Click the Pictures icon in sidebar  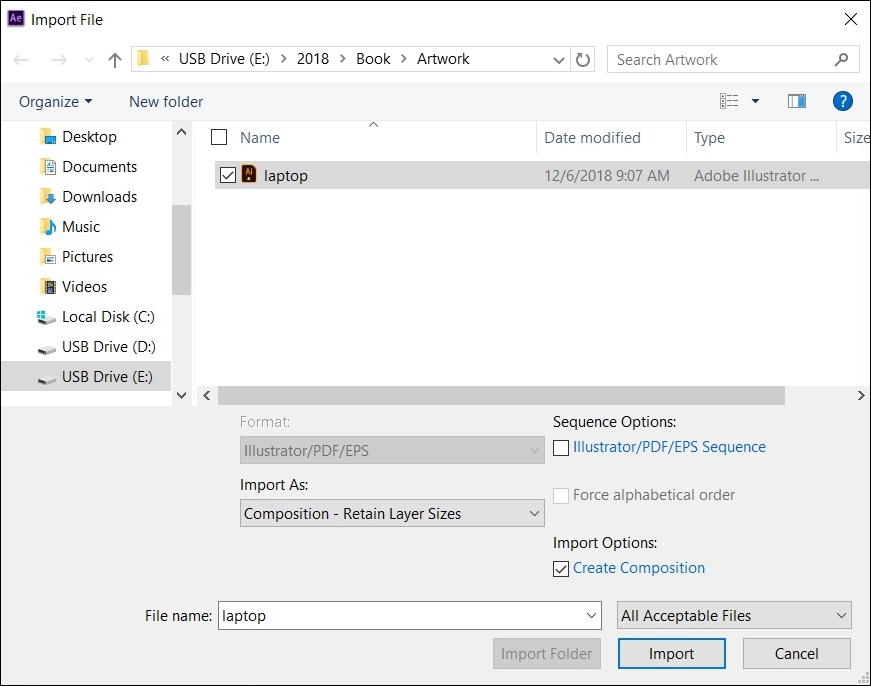coord(48,257)
